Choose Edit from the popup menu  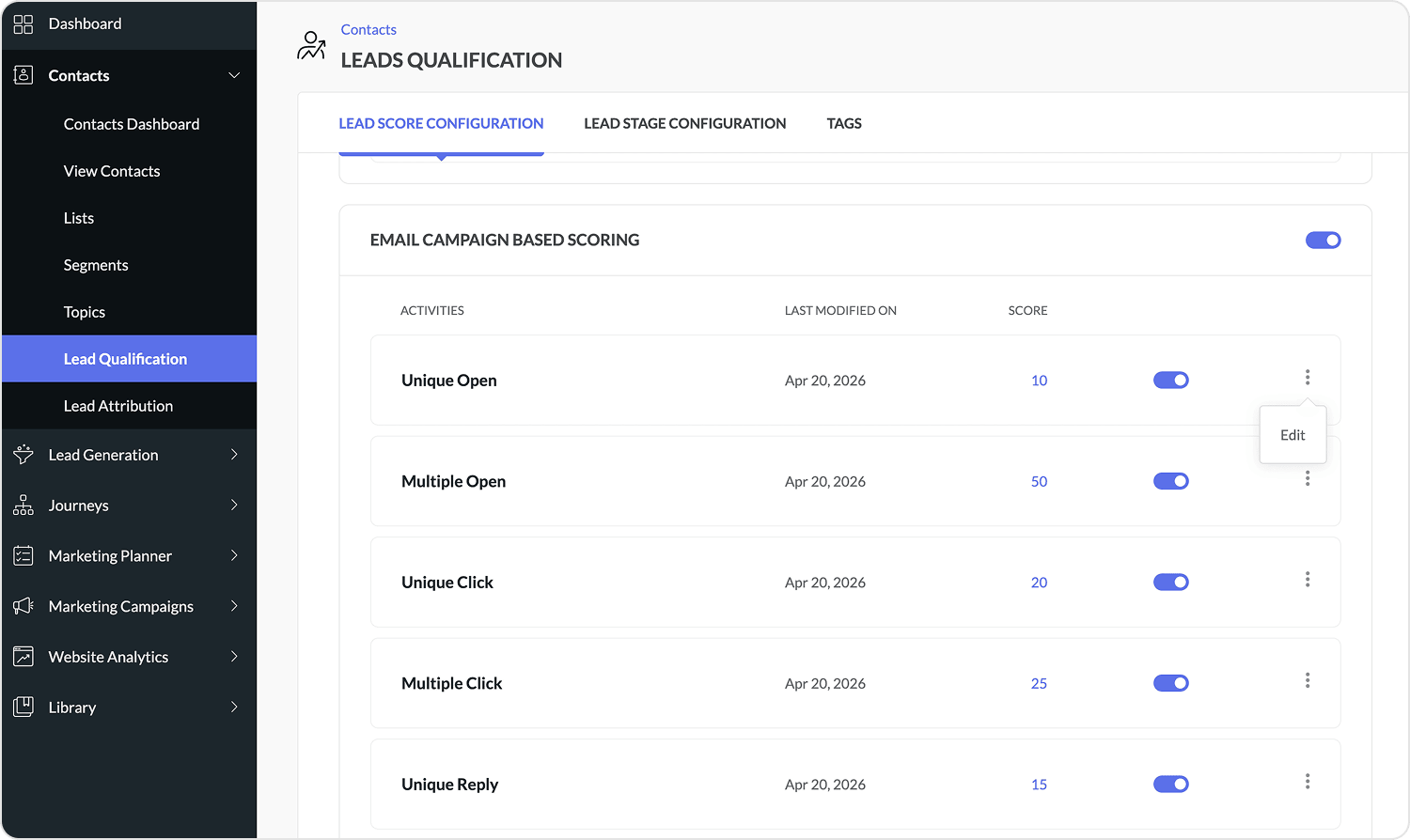coord(1292,435)
